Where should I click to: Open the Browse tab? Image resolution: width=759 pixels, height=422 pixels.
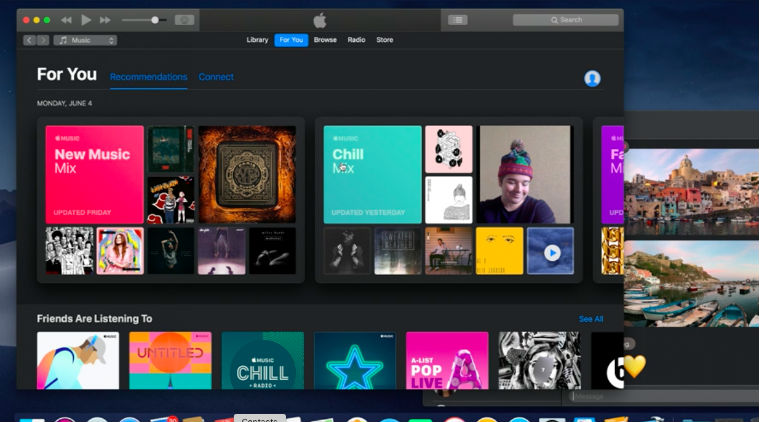(x=325, y=40)
